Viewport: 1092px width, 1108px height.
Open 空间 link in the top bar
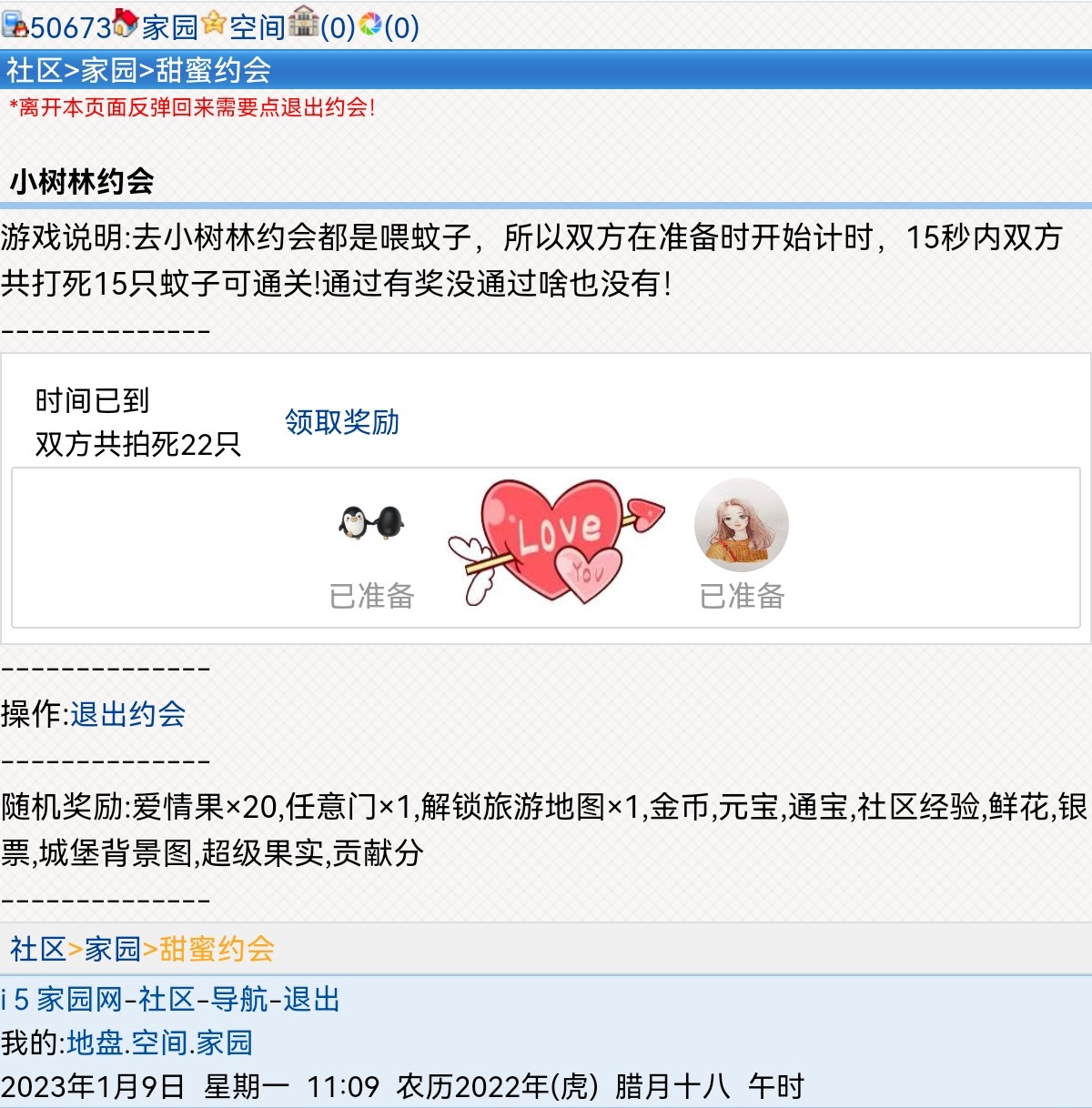click(258, 27)
